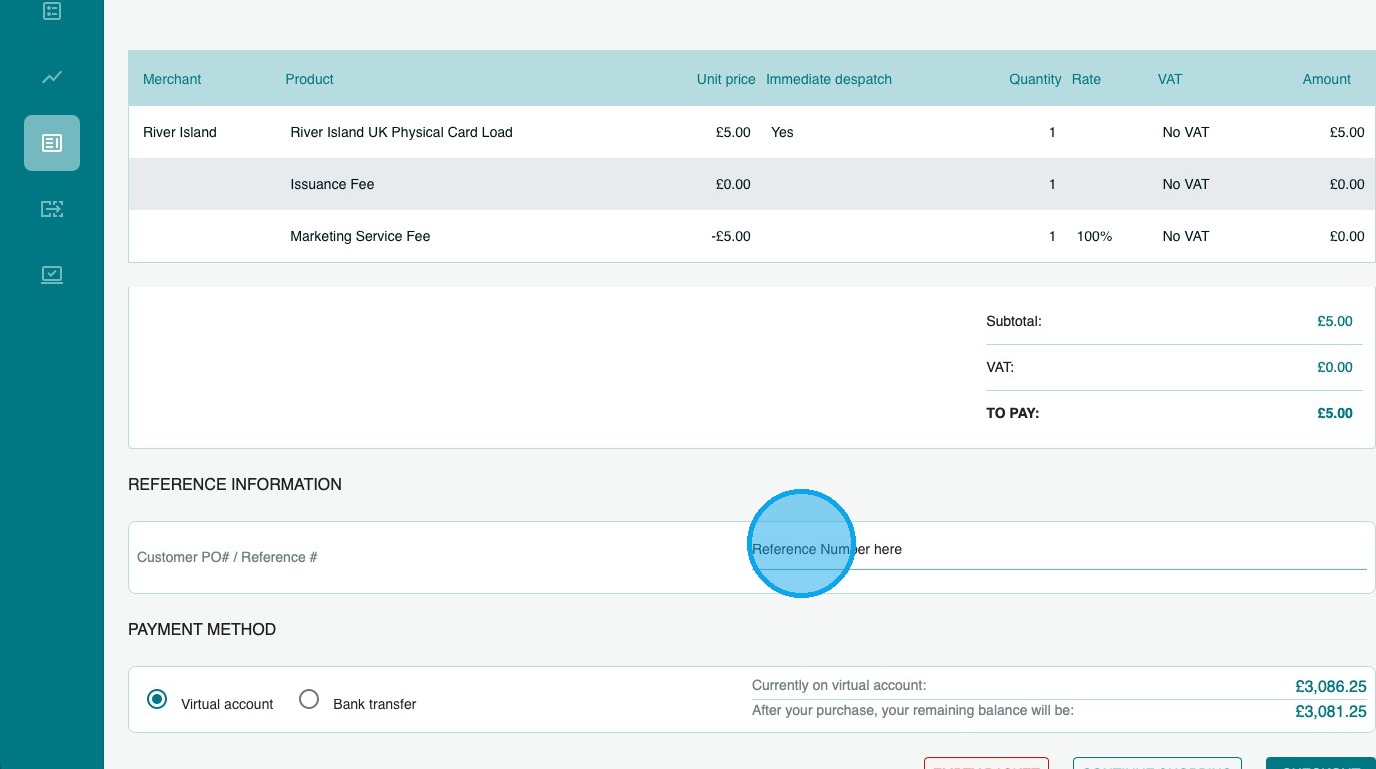This screenshot has width=1376, height=769.
Task: Click the Product column header
Action: 309,79
